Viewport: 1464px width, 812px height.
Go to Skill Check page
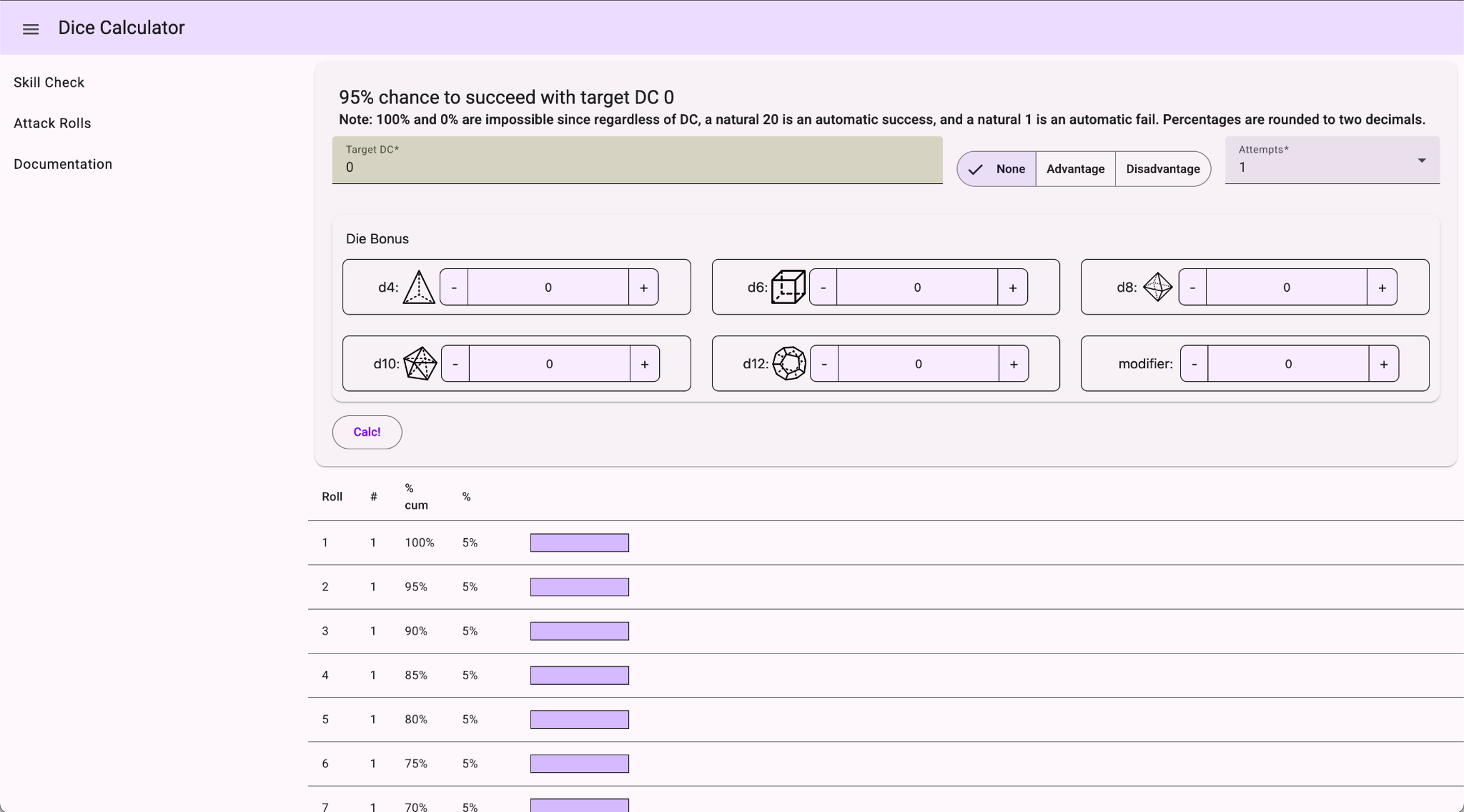[x=49, y=82]
